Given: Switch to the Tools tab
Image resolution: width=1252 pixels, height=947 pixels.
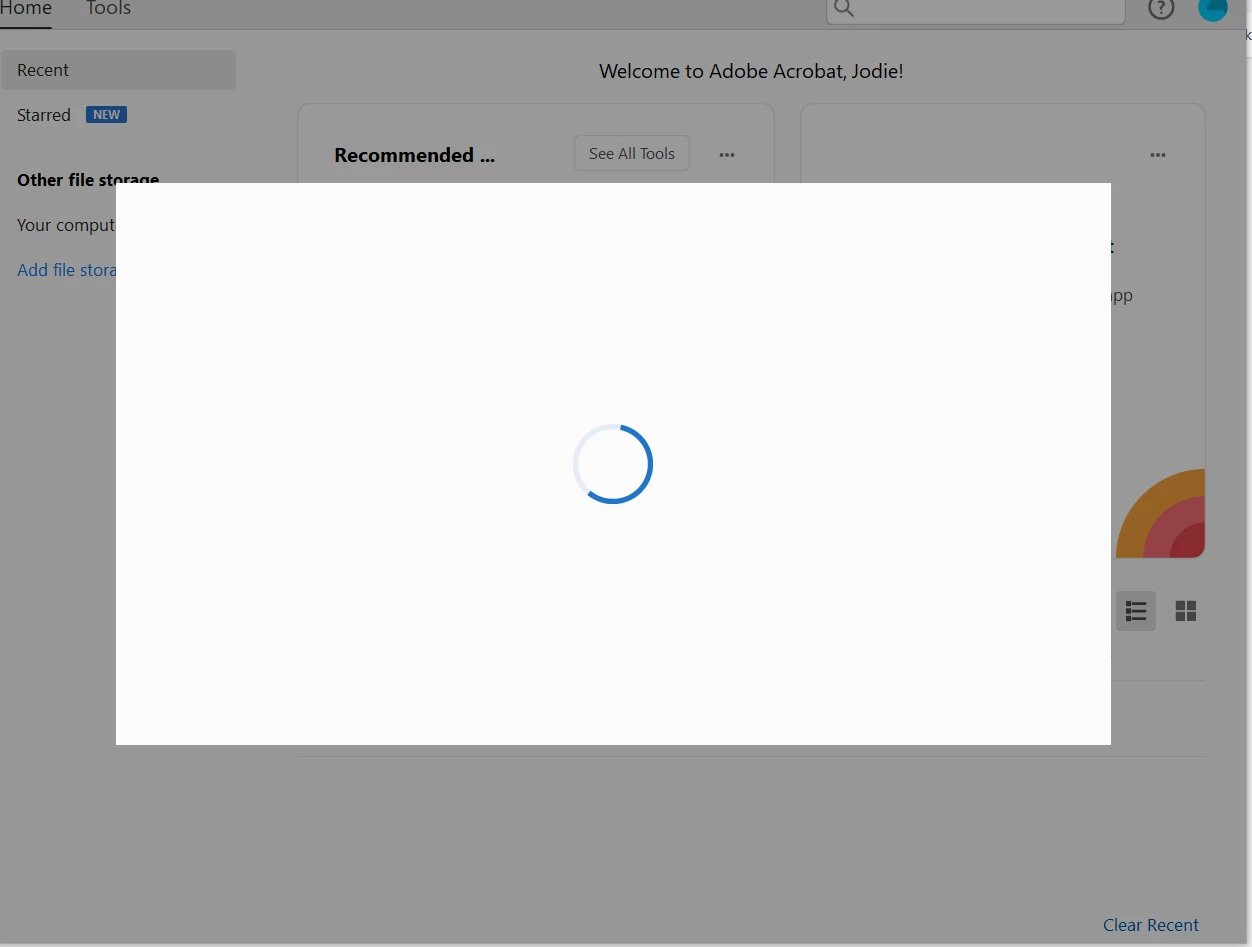Looking at the screenshot, I should point(108,9).
